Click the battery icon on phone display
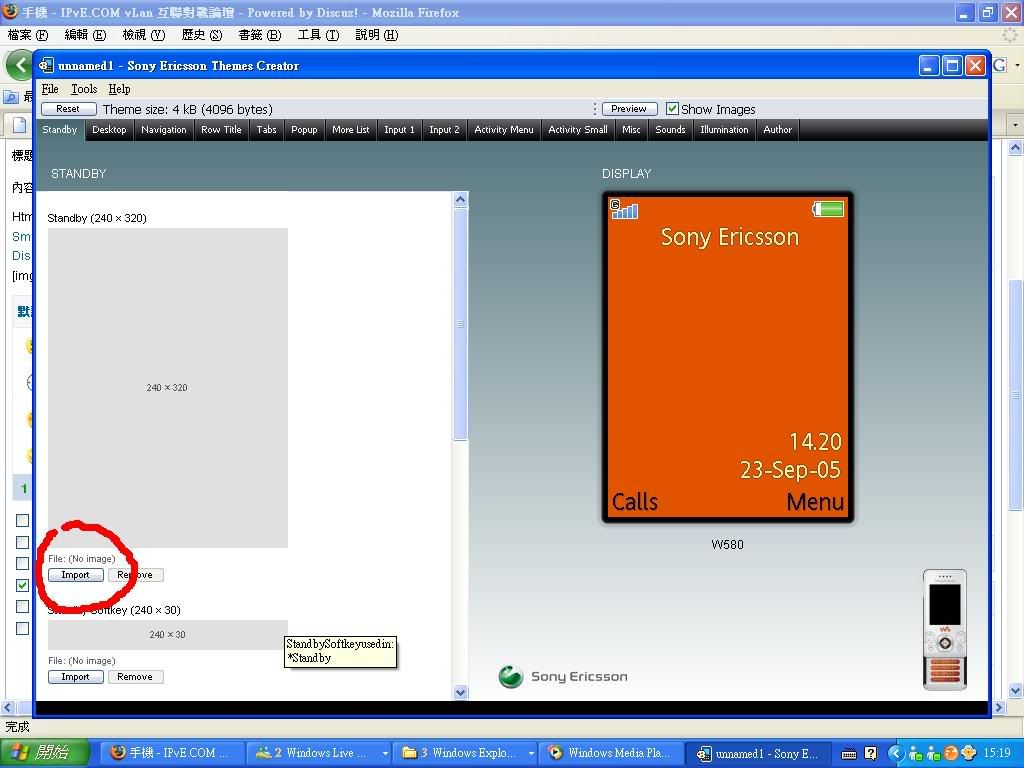The height and width of the screenshot is (768, 1024). 828,209
